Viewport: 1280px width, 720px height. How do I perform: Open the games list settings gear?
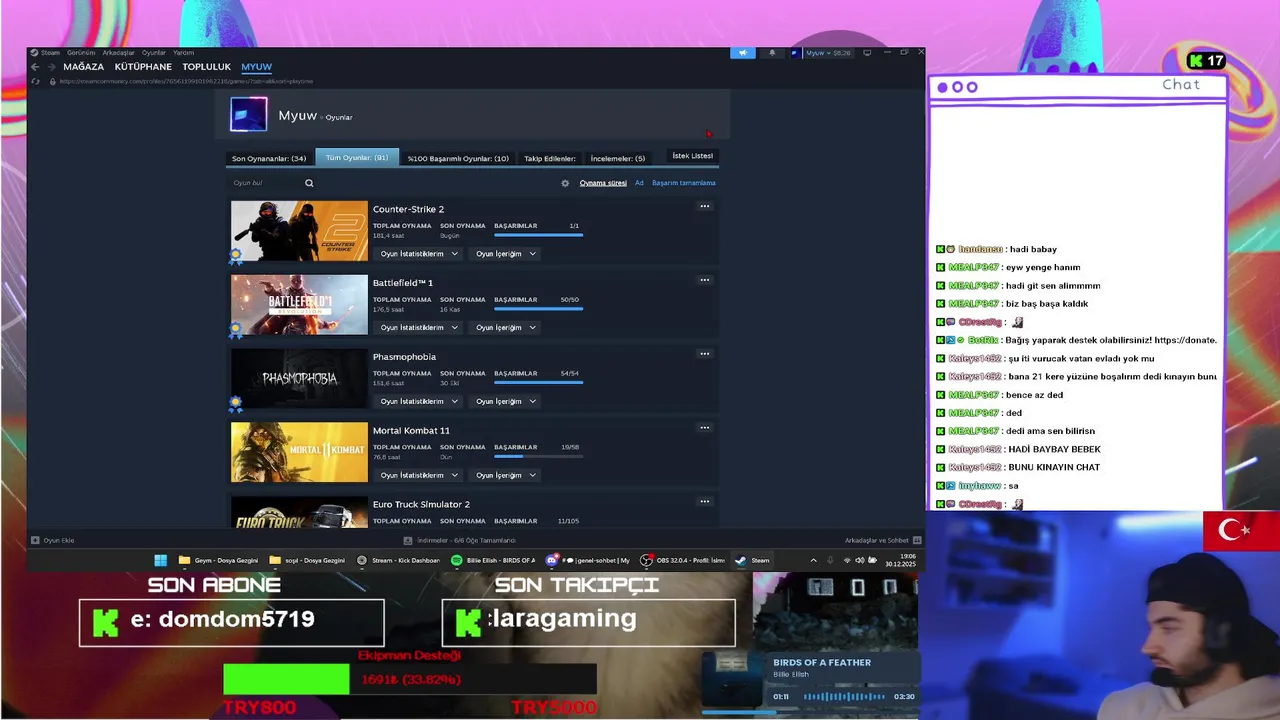(x=565, y=183)
